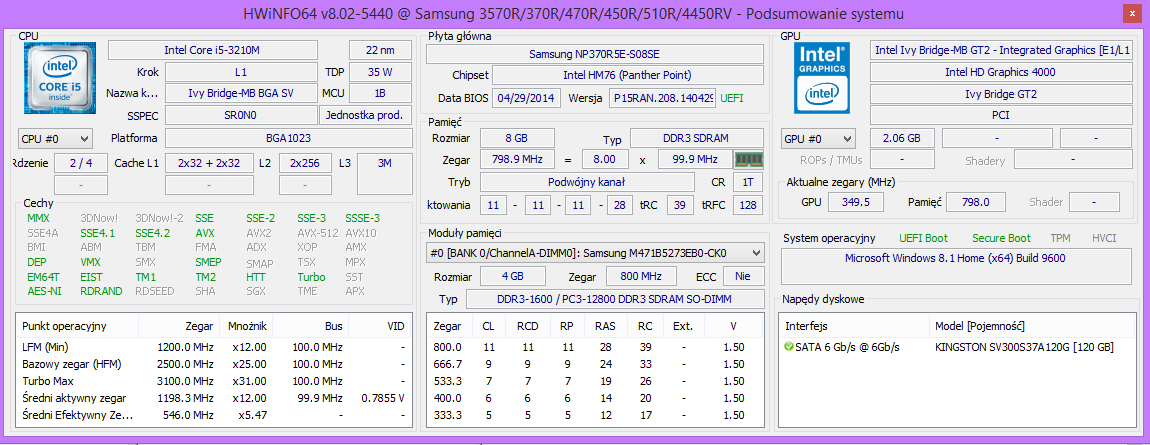Image resolution: width=1150 pixels, height=445 pixels.
Task: Click the SSE4.2 feature flag
Action: [153, 232]
